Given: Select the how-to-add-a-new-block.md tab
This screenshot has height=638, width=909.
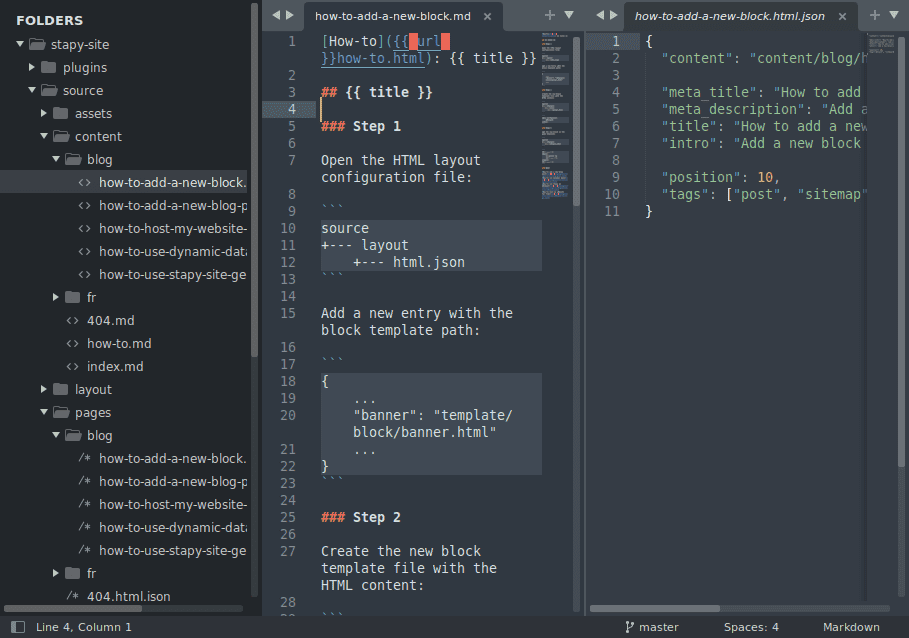Looking at the screenshot, I should tap(393, 17).
